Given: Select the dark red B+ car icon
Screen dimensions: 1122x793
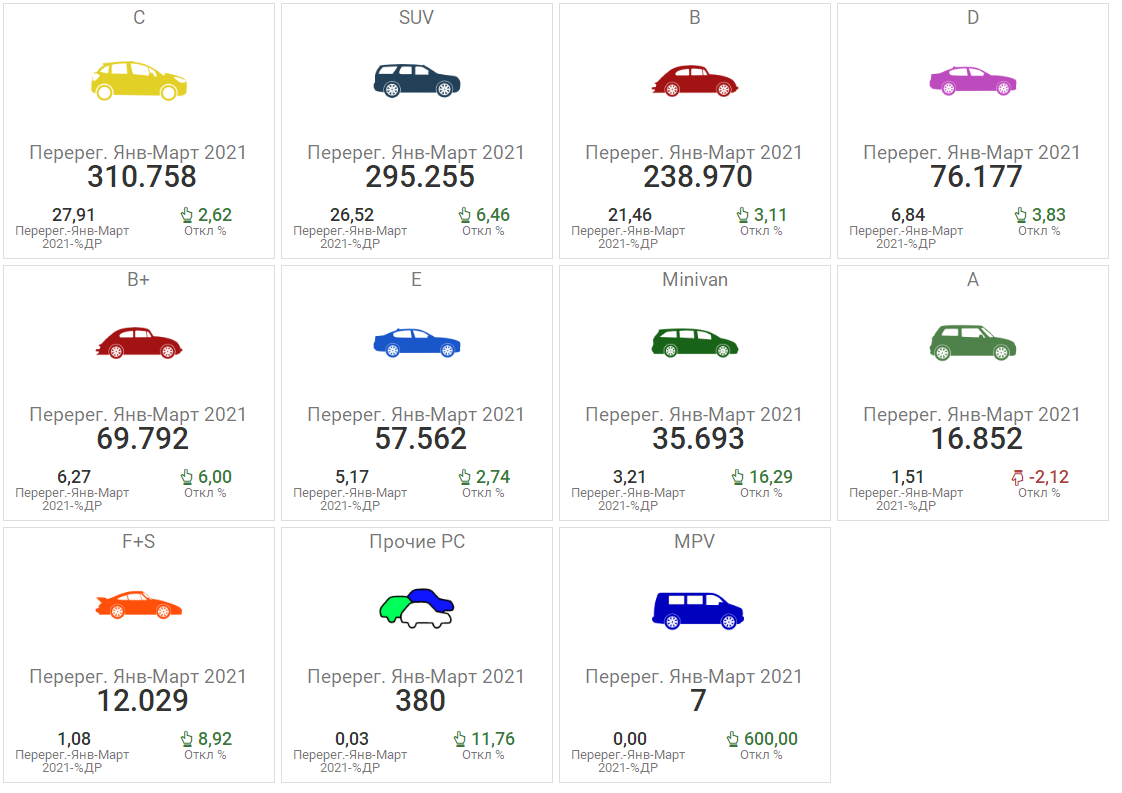Looking at the screenshot, I should (139, 343).
